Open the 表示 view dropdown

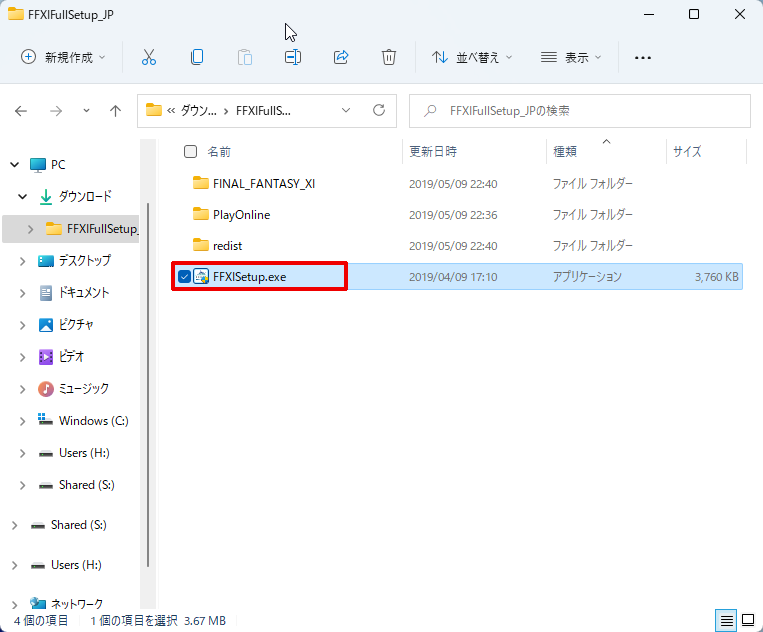(571, 57)
